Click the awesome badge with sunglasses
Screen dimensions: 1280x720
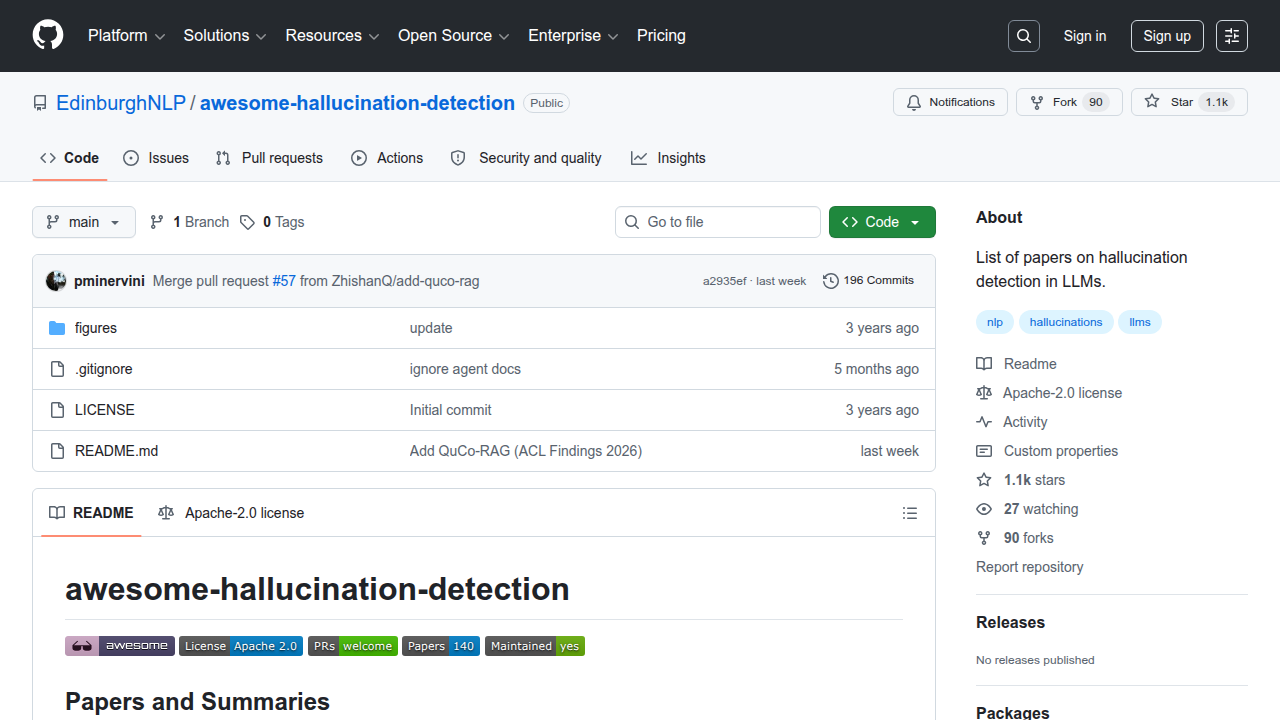tap(120, 646)
